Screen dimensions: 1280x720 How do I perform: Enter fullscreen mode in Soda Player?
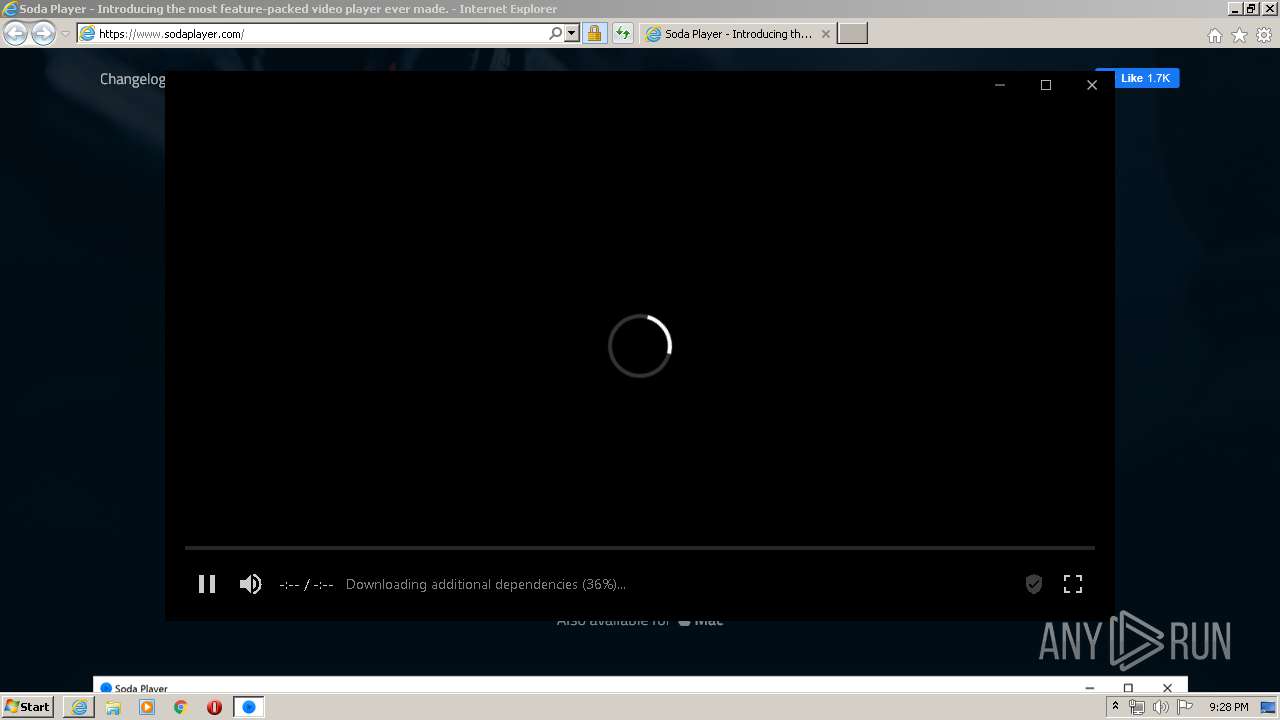pos(1073,584)
